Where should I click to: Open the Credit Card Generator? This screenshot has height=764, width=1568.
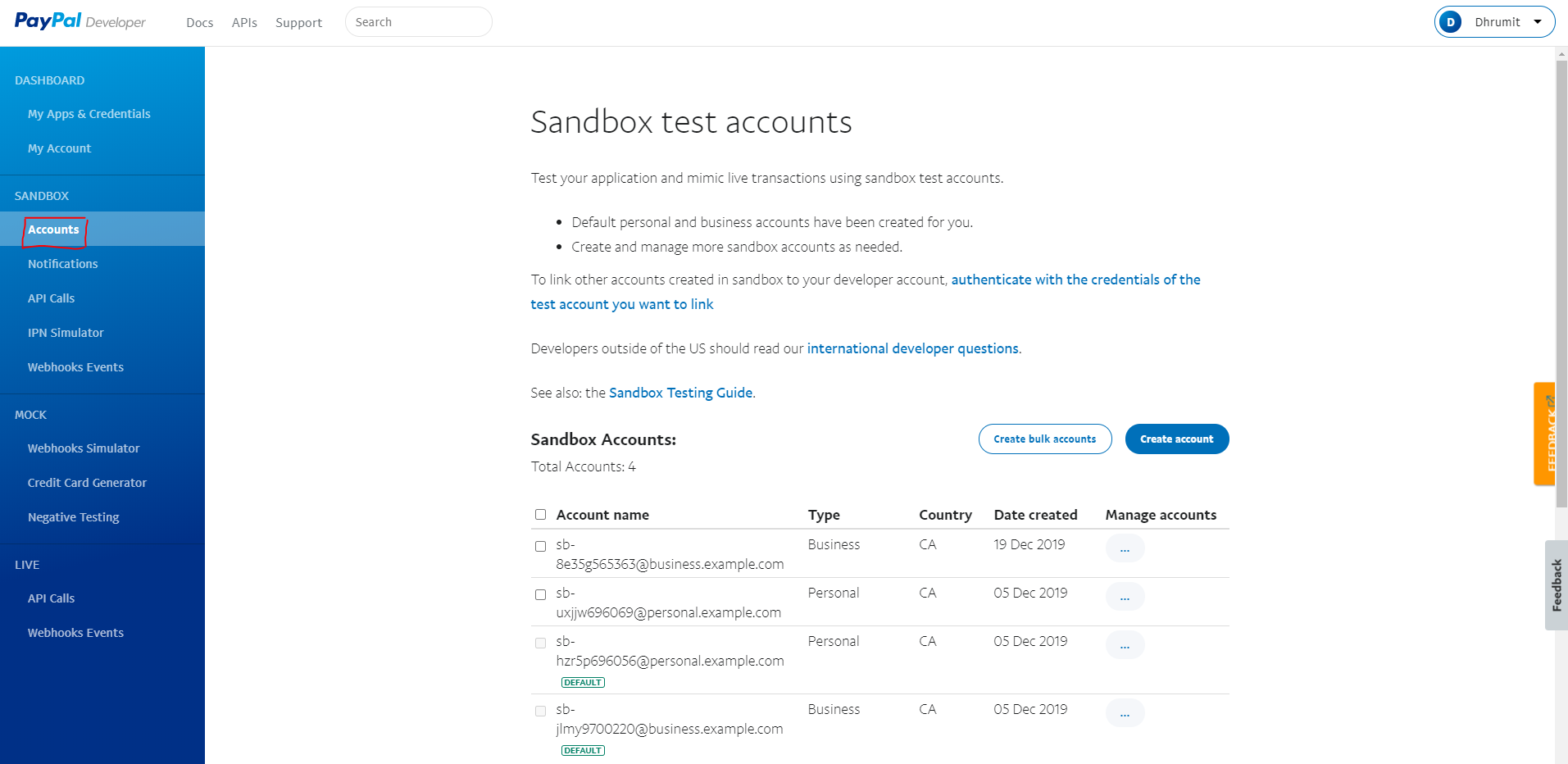pos(87,483)
